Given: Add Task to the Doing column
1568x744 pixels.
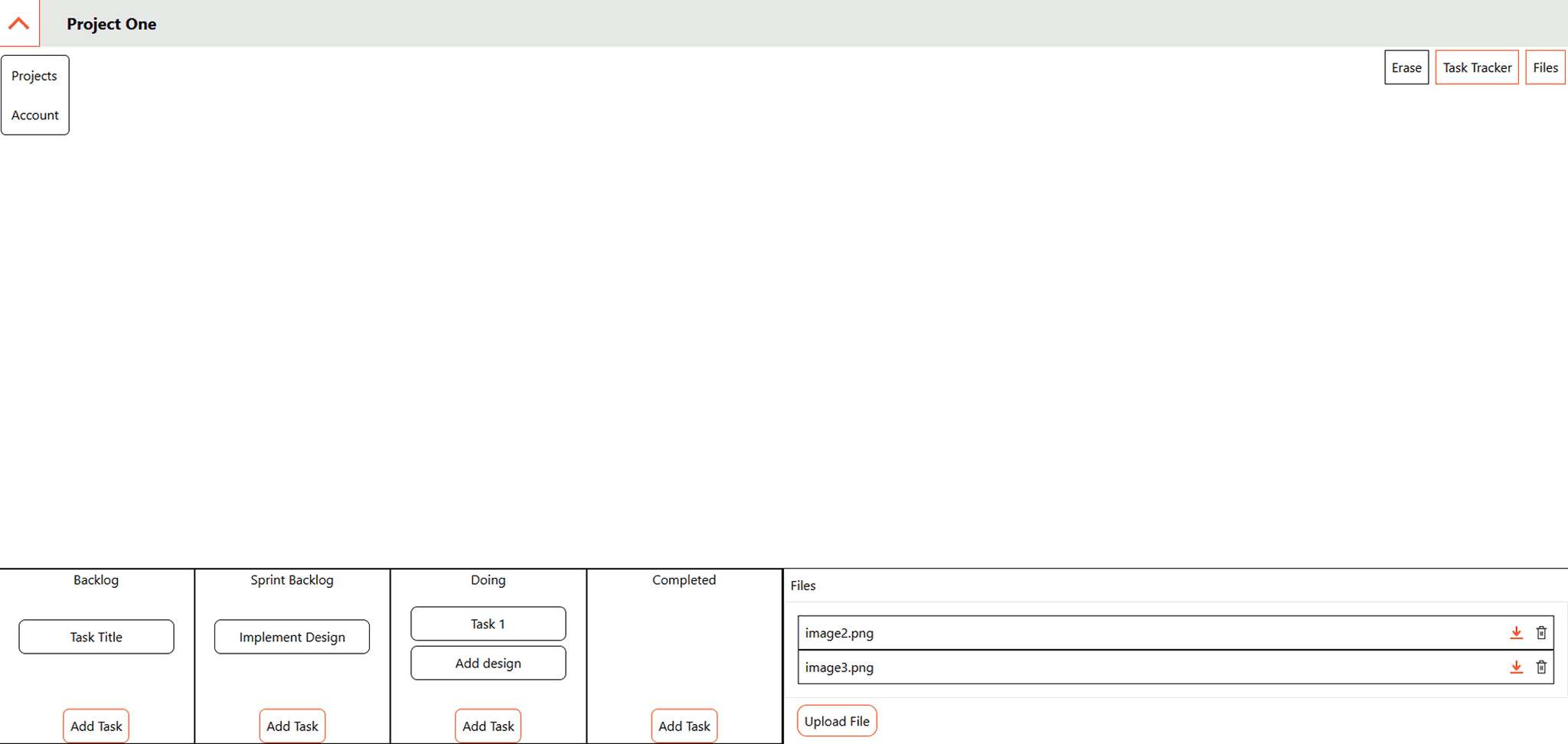Looking at the screenshot, I should pos(488,726).
